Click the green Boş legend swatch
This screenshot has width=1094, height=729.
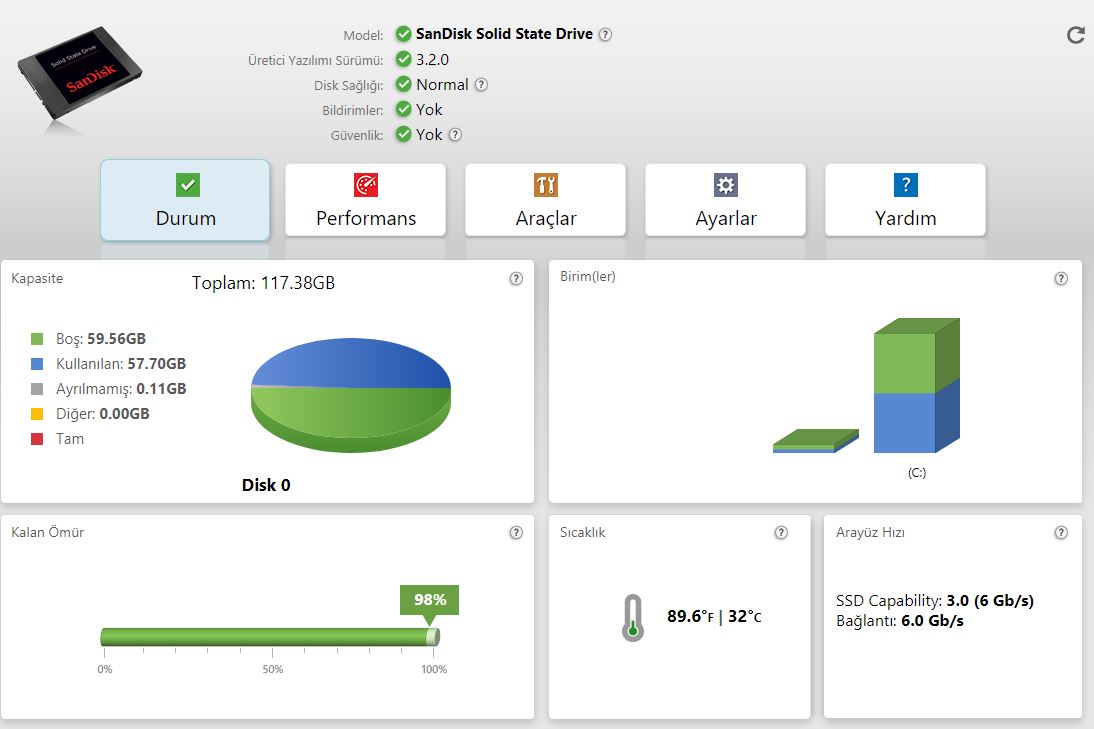pos(37,339)
